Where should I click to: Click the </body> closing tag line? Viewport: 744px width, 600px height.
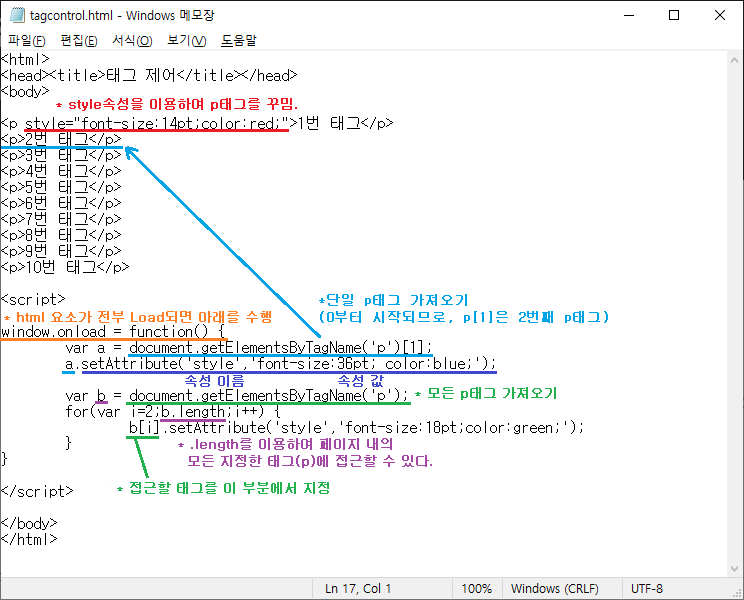[29, 523]
